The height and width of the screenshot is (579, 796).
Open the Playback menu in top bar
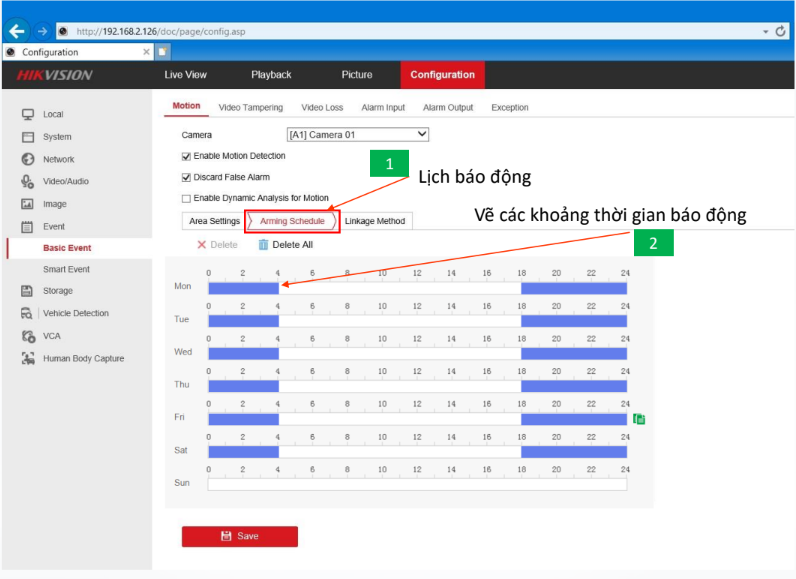pyautogui.click(x=271, y=75)
